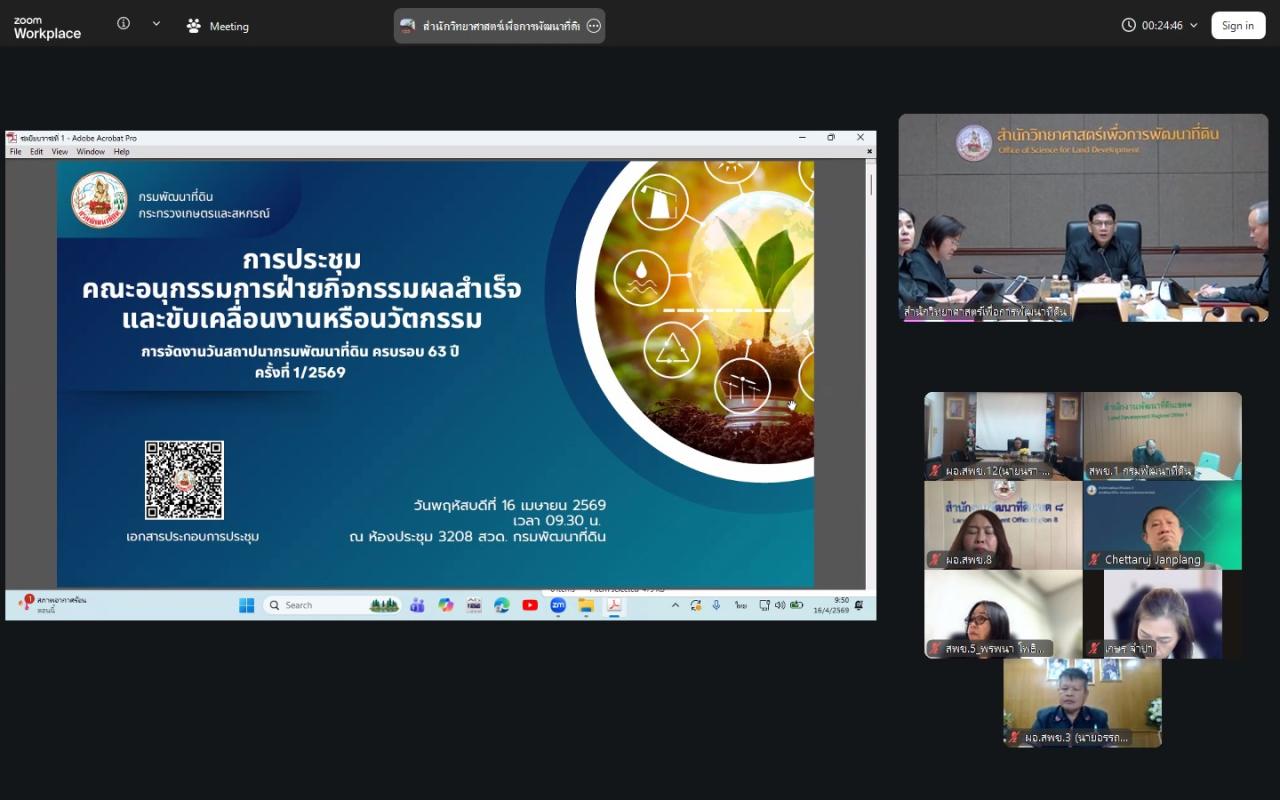Expand hidden system tray icons chevron
The image size is (1280, 800).
pos(675,605)
